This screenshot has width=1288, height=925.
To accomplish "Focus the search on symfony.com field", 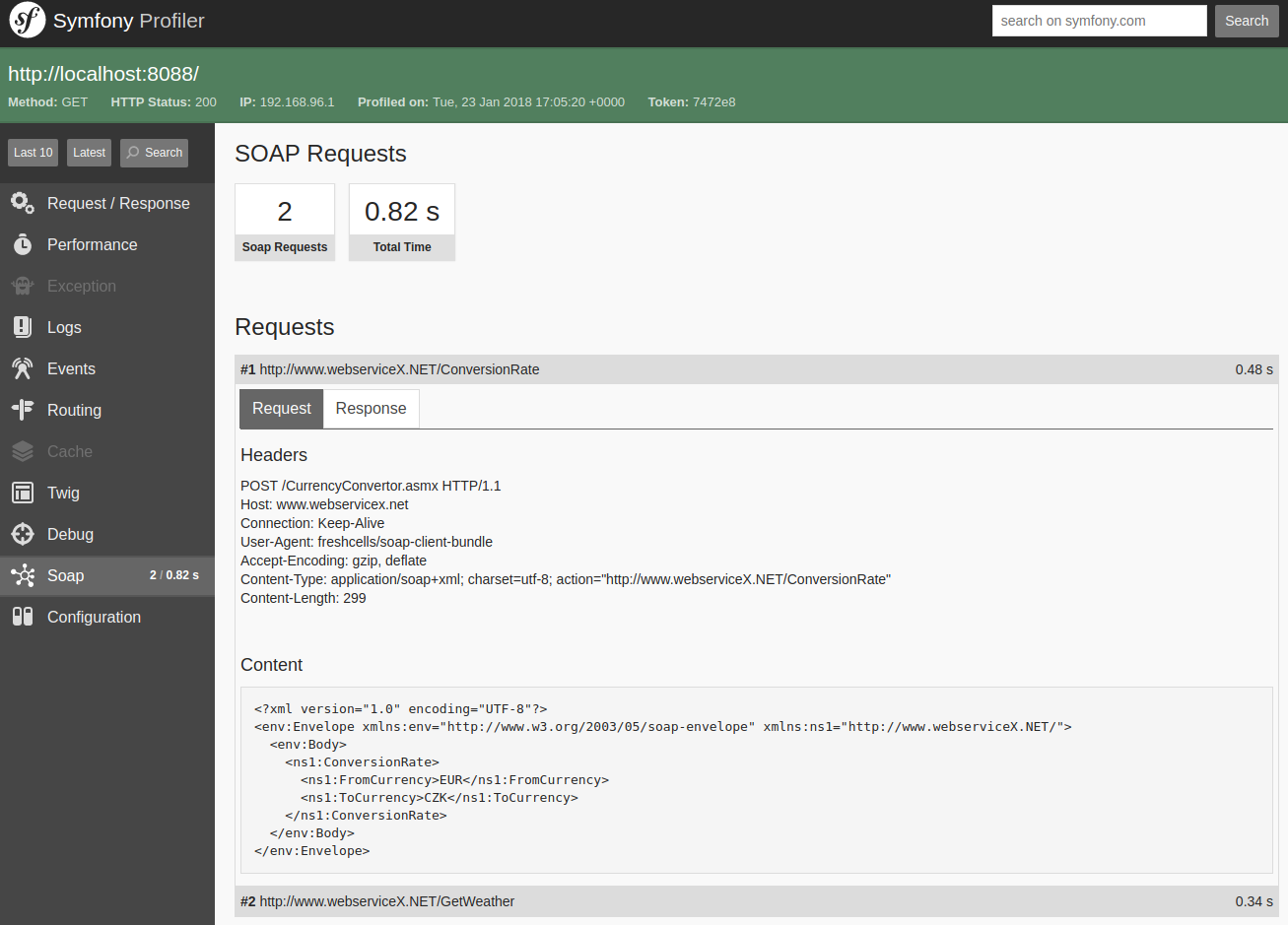I will pyautogui.click(x=1099, y=21).
